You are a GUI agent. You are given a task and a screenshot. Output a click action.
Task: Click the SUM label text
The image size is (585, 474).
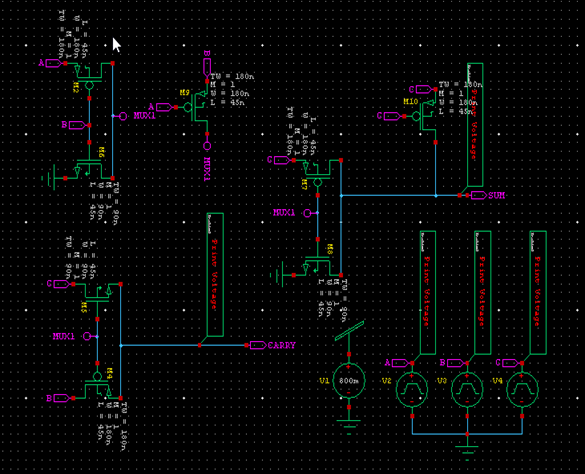pos(497,195)
